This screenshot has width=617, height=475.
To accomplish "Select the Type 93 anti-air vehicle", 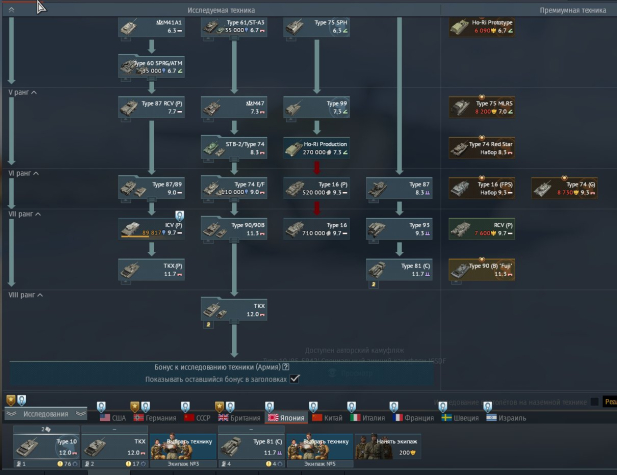I will point(398,229).
